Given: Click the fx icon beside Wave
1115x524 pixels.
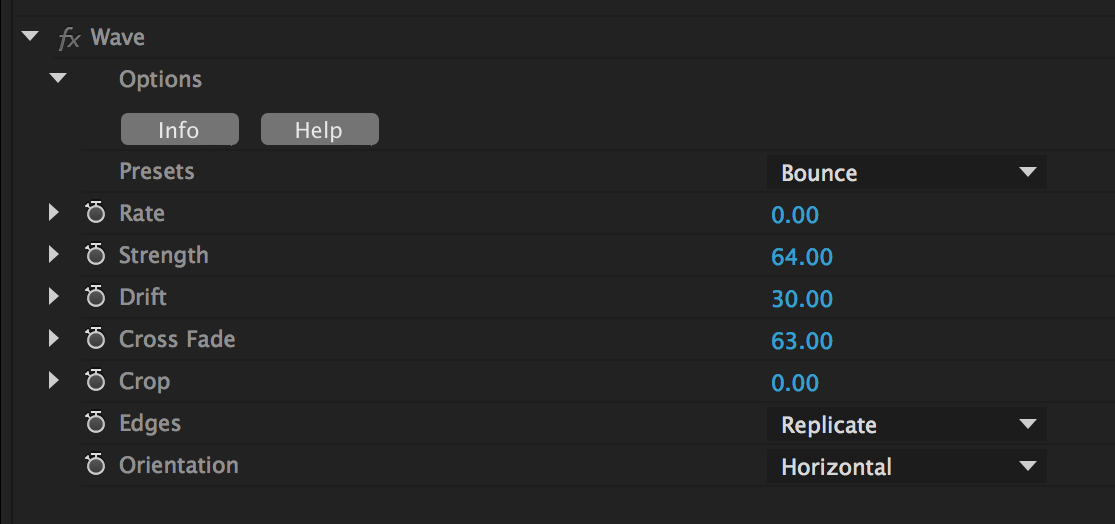Looking at the screenshot, I should click(68, 39).
